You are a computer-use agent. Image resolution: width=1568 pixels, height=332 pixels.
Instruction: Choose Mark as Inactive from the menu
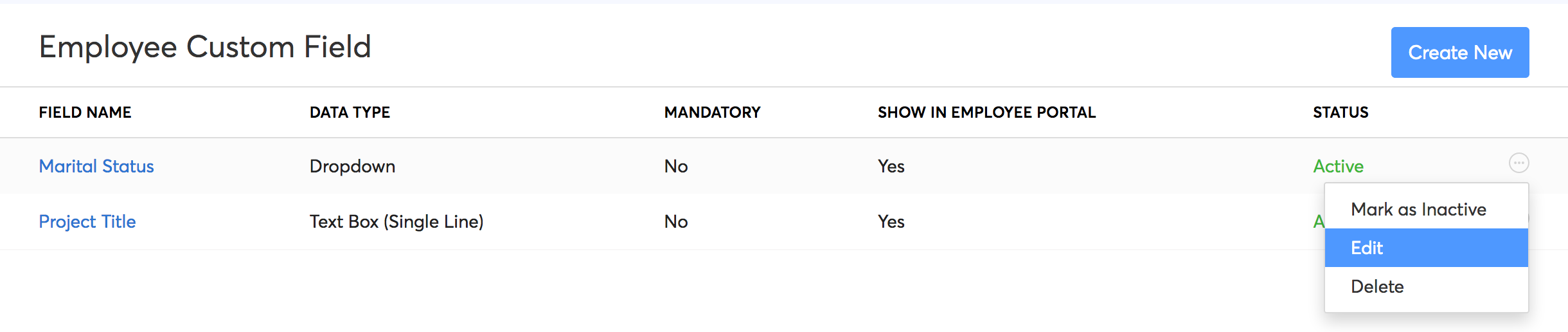pos(1418,210)
